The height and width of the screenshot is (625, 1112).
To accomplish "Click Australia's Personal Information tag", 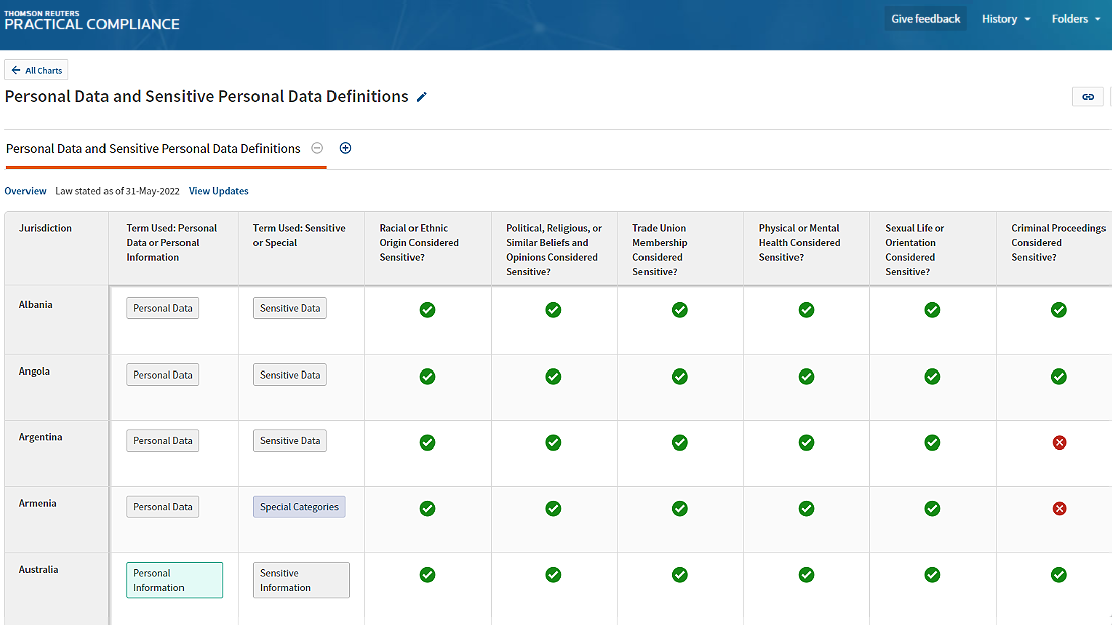I will [174, 580].
